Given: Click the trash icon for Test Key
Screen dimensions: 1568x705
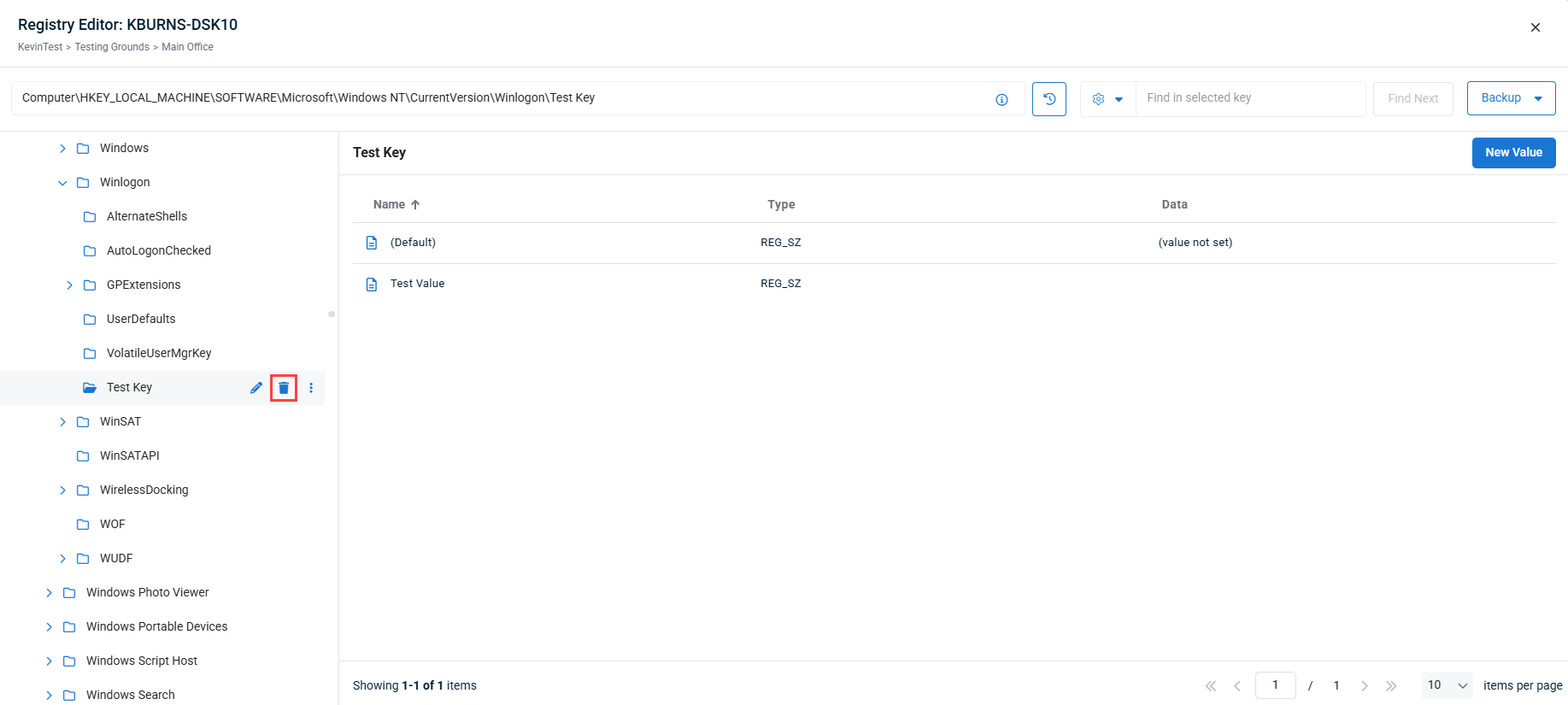Looking at the screenshot, I should coord(284,388).
